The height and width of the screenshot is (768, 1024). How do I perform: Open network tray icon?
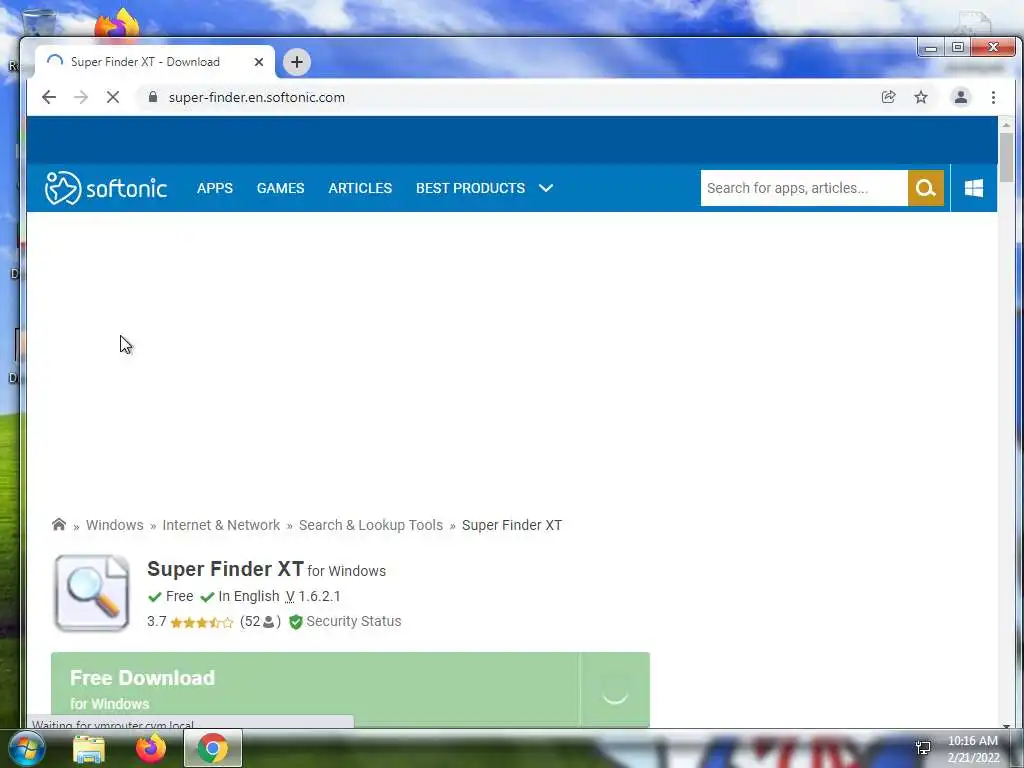[x=923, y=748]
